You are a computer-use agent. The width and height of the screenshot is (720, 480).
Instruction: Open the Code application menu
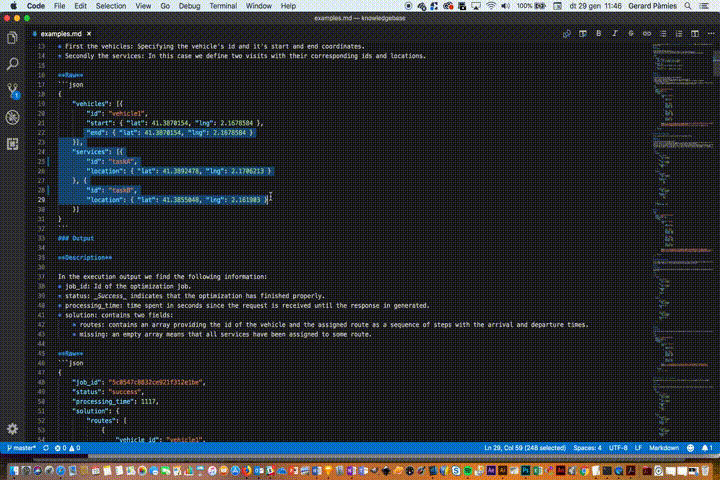coord(36,6)
